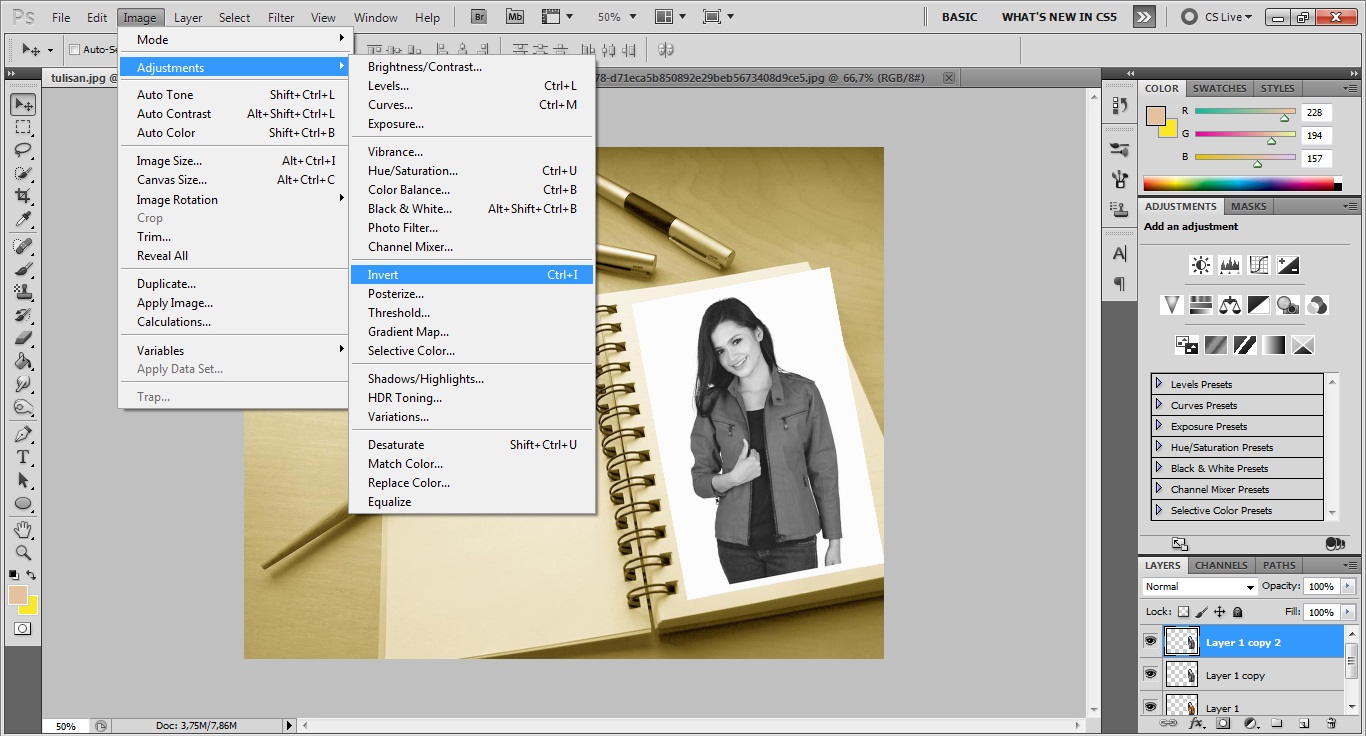Pick the Lasso tool
1366x736 pixels.
point(23,150)
